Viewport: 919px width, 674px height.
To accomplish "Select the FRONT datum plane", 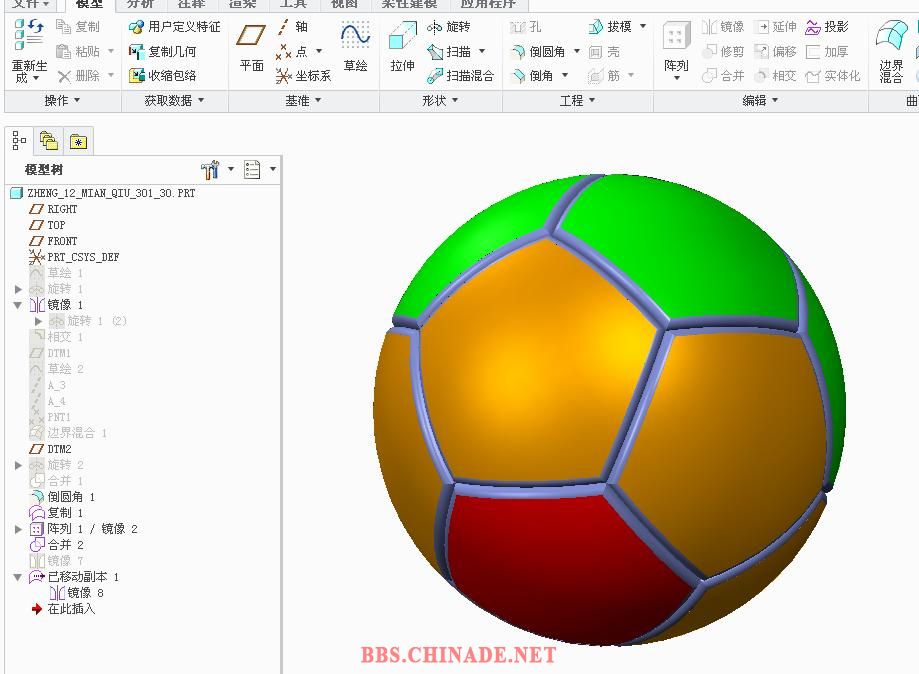I will pyautogui.click(x=53, y=241).
